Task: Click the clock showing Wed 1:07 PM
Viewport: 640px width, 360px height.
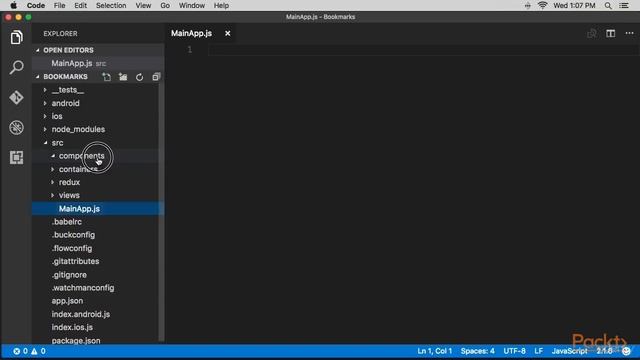Action: click(574, 5)
